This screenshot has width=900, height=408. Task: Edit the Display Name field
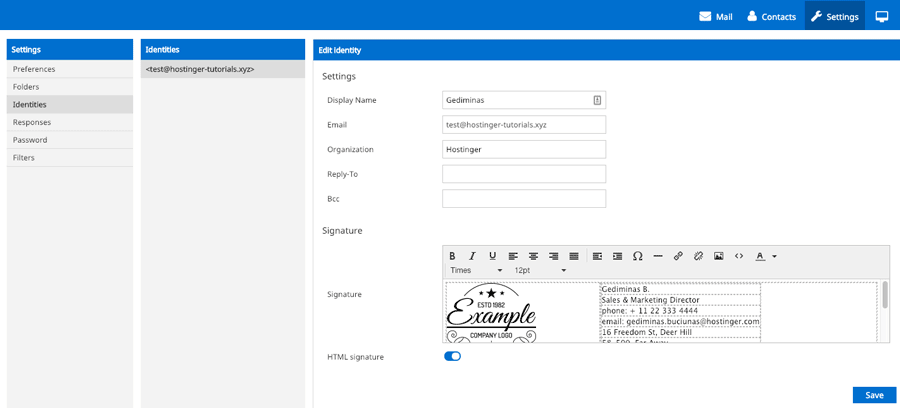click(524, 100)
